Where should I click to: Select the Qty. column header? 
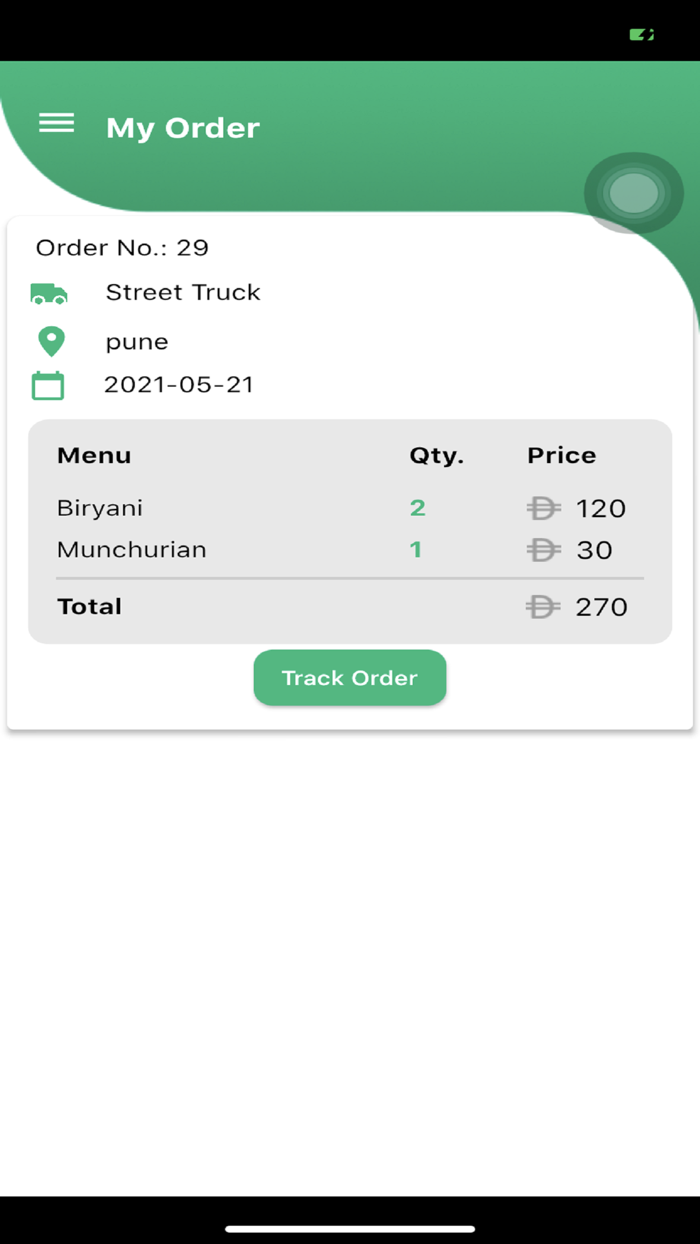tap(437, 455)
